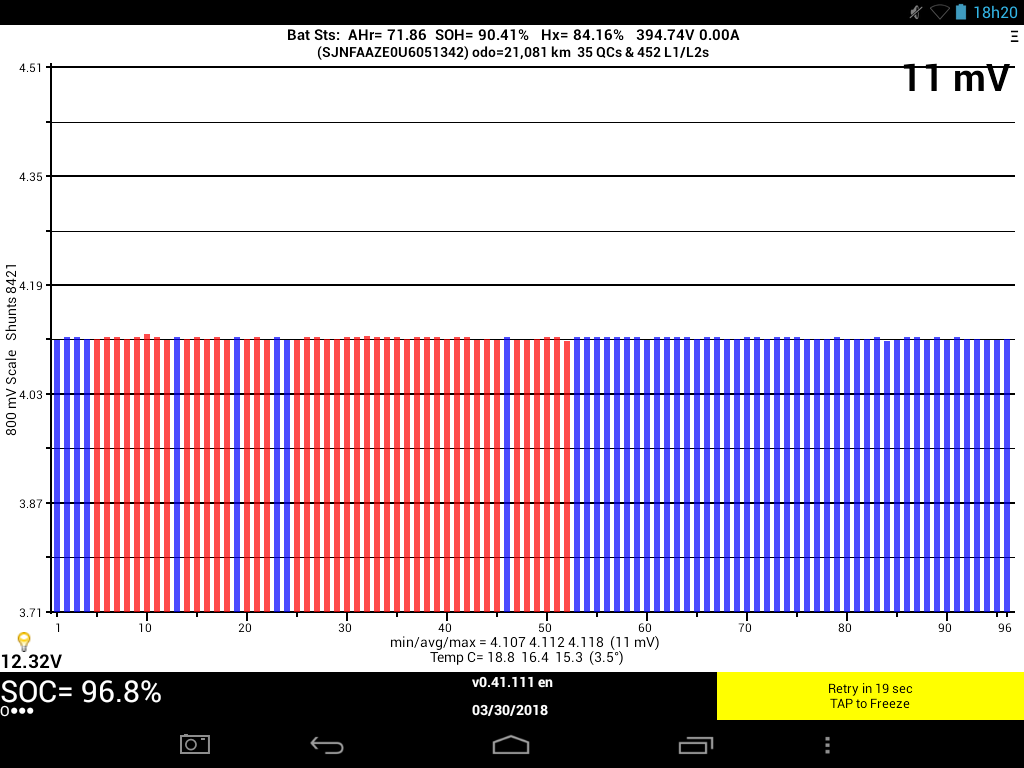Open the recent apps overview
Screen dimensions: 1024x768
tap(695, 745)
